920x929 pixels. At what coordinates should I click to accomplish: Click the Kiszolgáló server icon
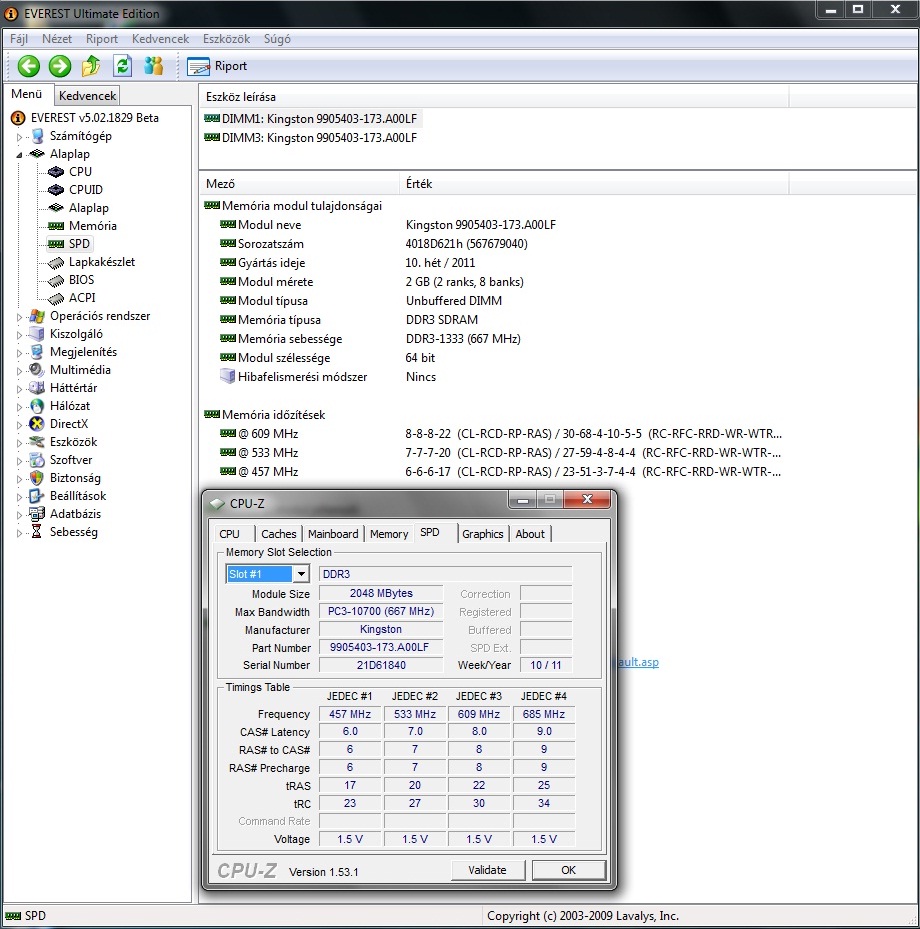37,334
